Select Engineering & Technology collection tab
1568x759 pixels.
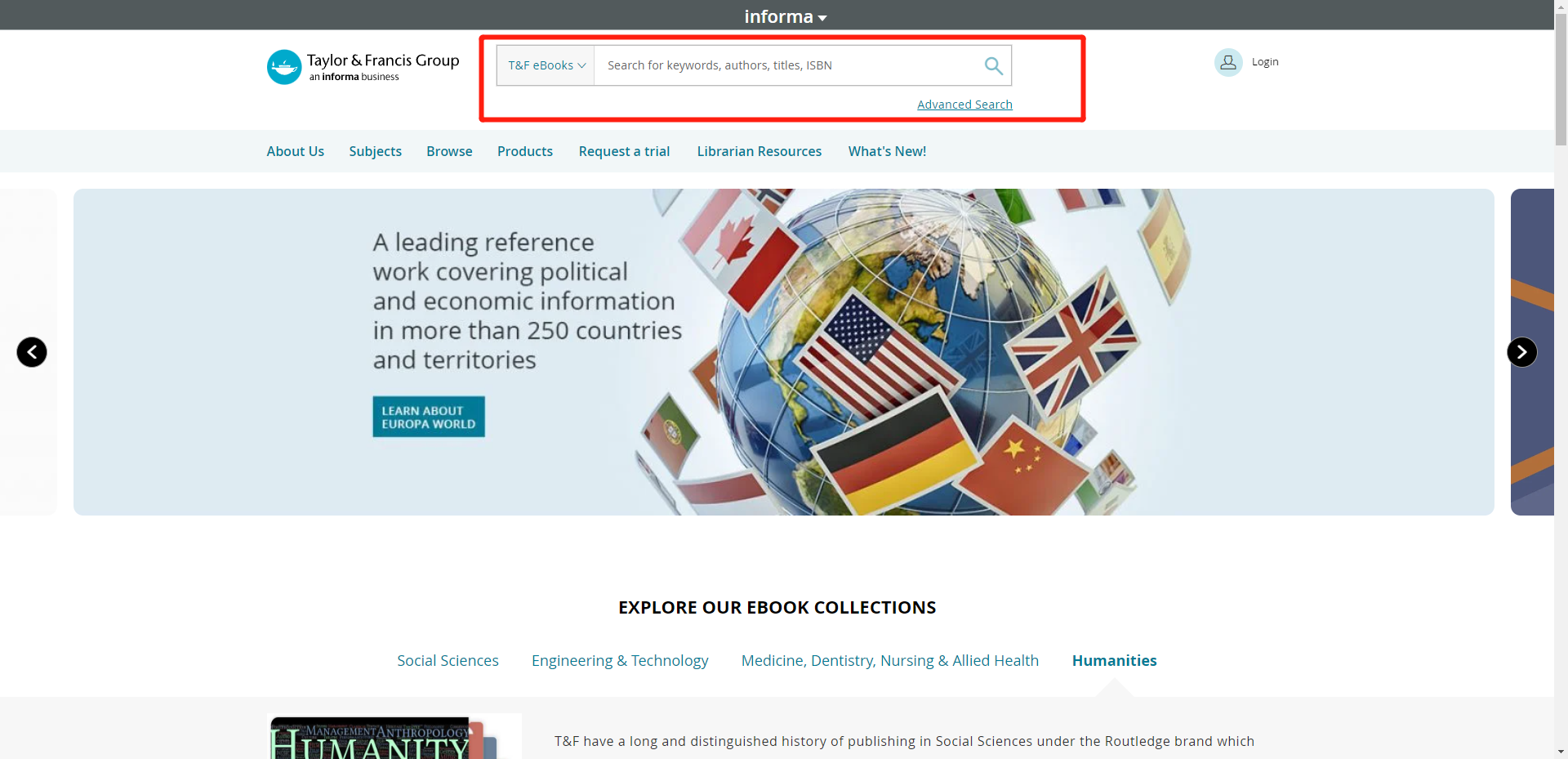pyautogui.click(x=620, y=660)
